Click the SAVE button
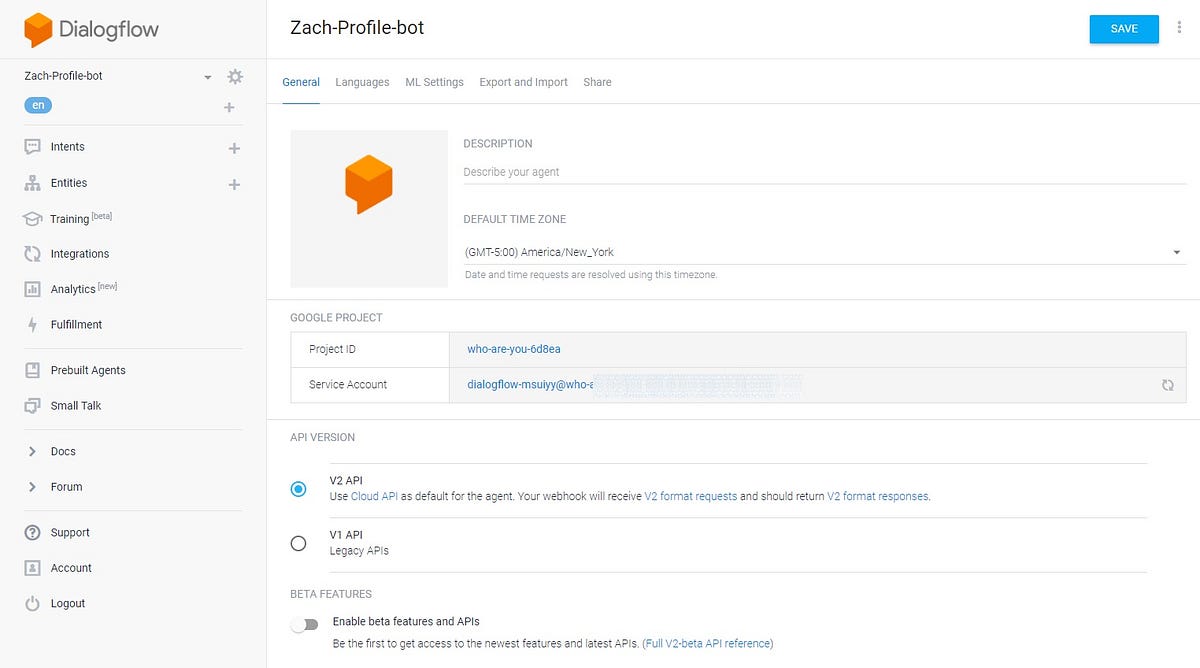This screenshot has height=668, width=1200. click(x=1124, y=29)
